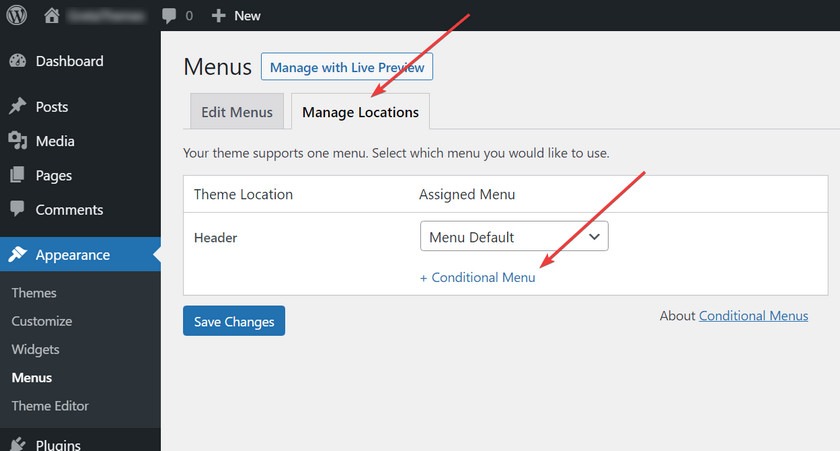Select the Manage Locations tab

[361, 111]
